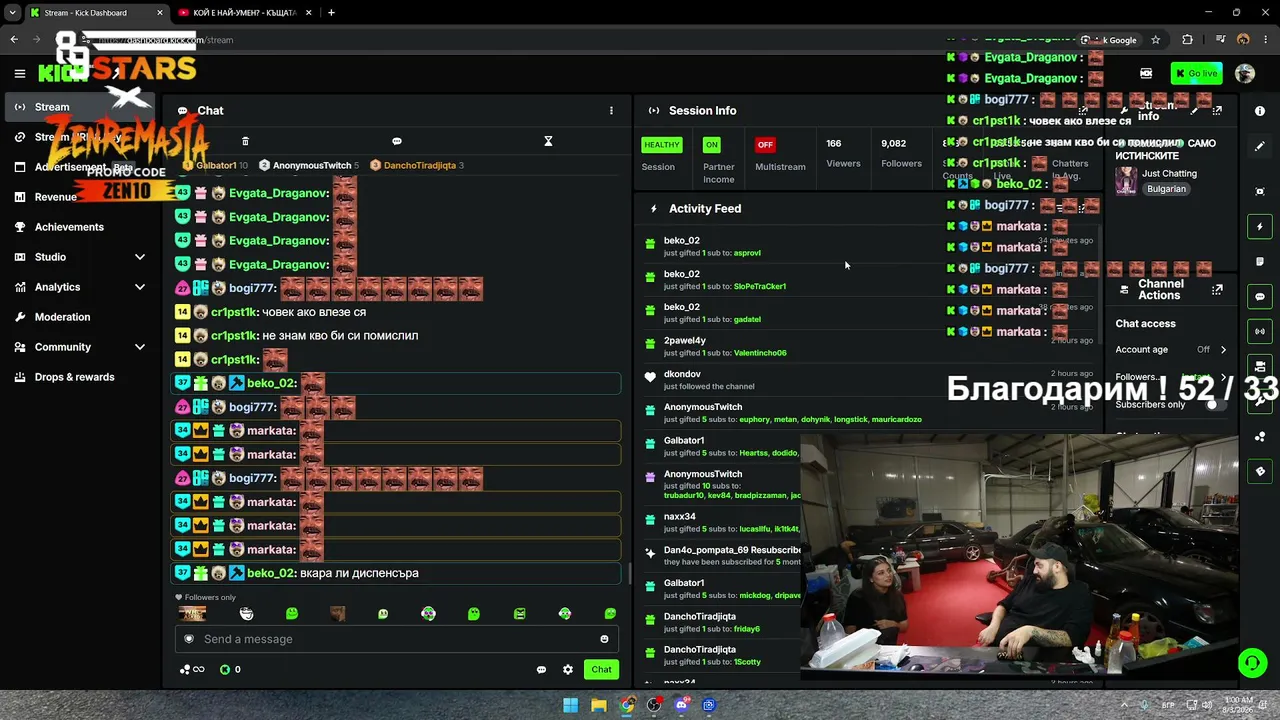Pop out the Channel Actions panel
Image resolution: width=1280 pixels, height=720 pixels.
coord(1217,290)
